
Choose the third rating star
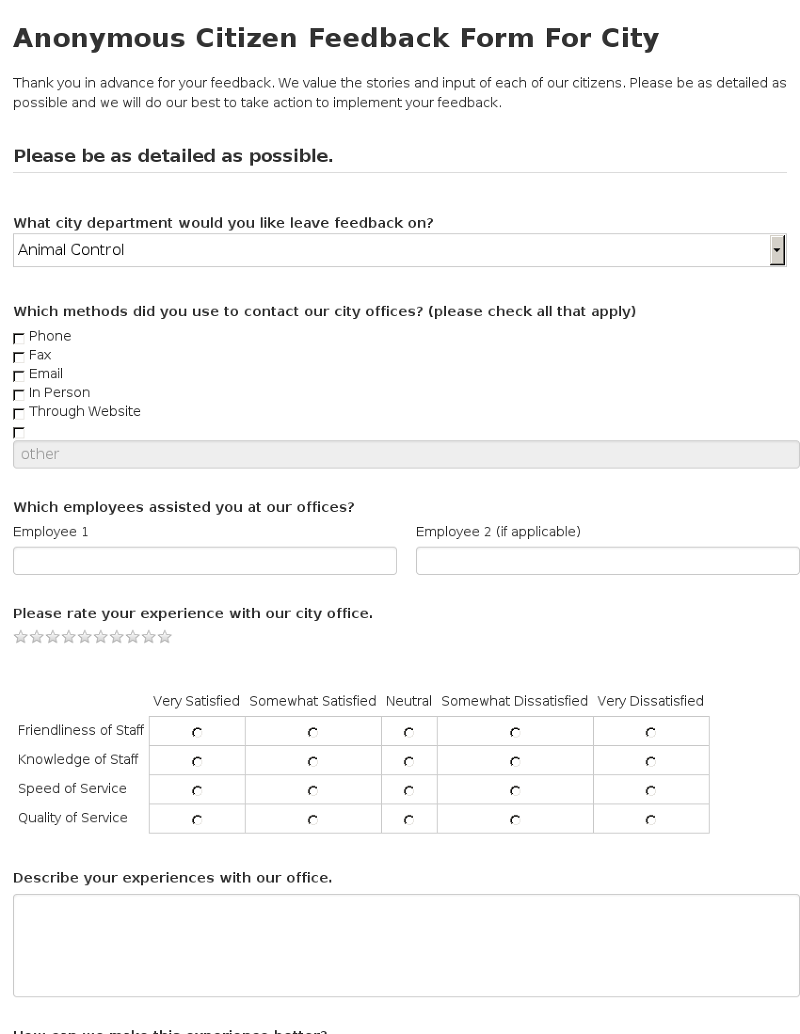click(x=53, y=636)
